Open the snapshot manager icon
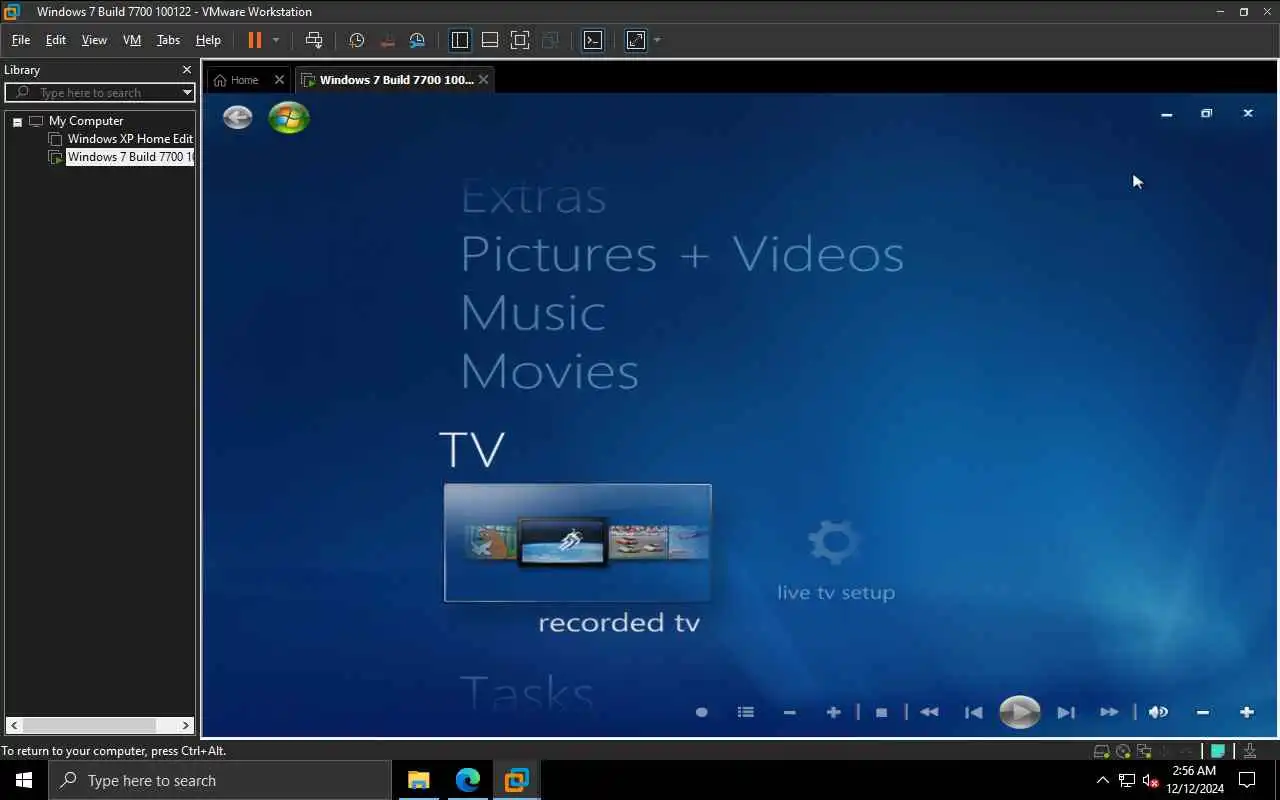Image resolution: width=1280 pixels, height=800 pixels. click(417, 40)
